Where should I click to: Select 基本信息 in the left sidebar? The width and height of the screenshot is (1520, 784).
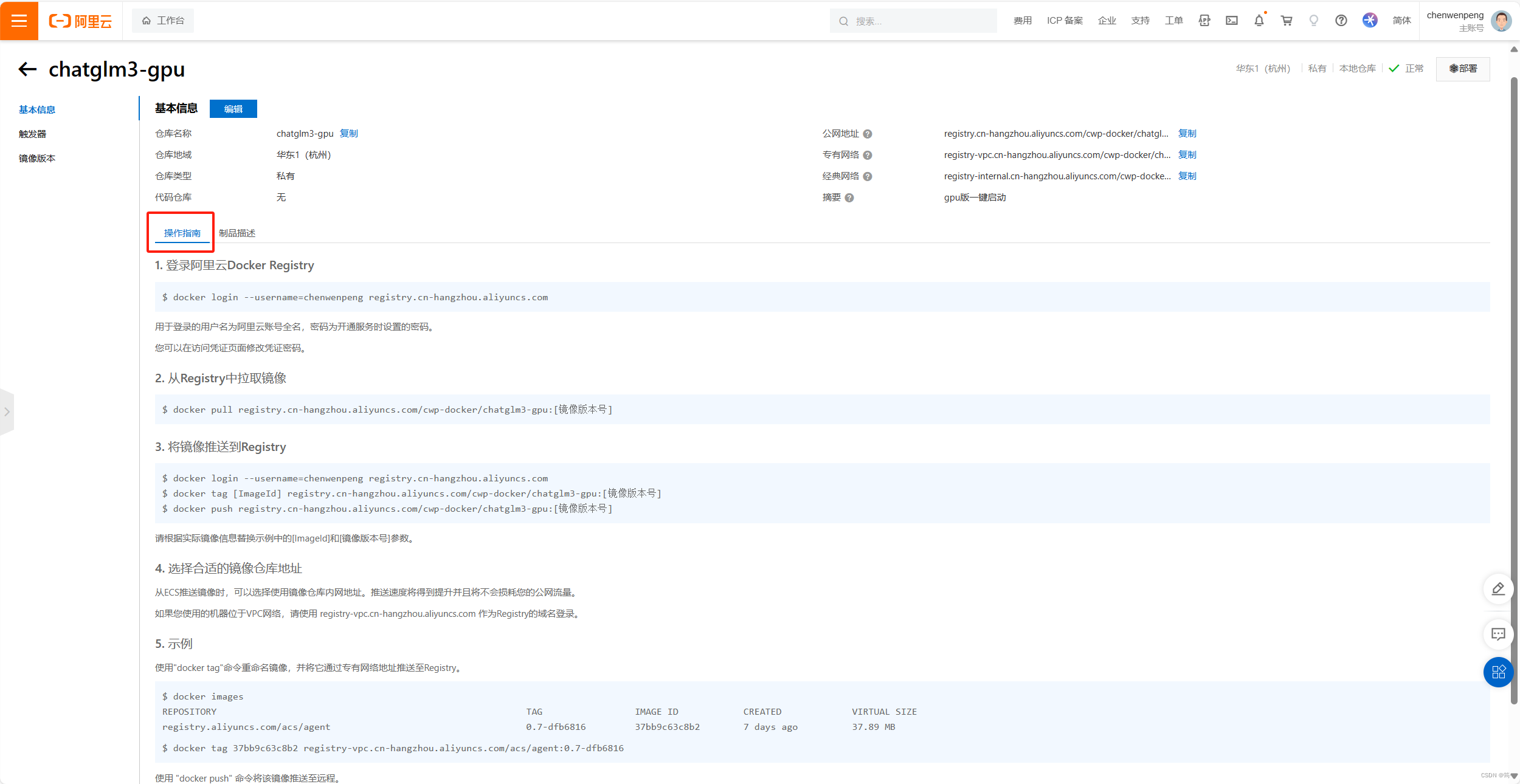tap(37, 109)
